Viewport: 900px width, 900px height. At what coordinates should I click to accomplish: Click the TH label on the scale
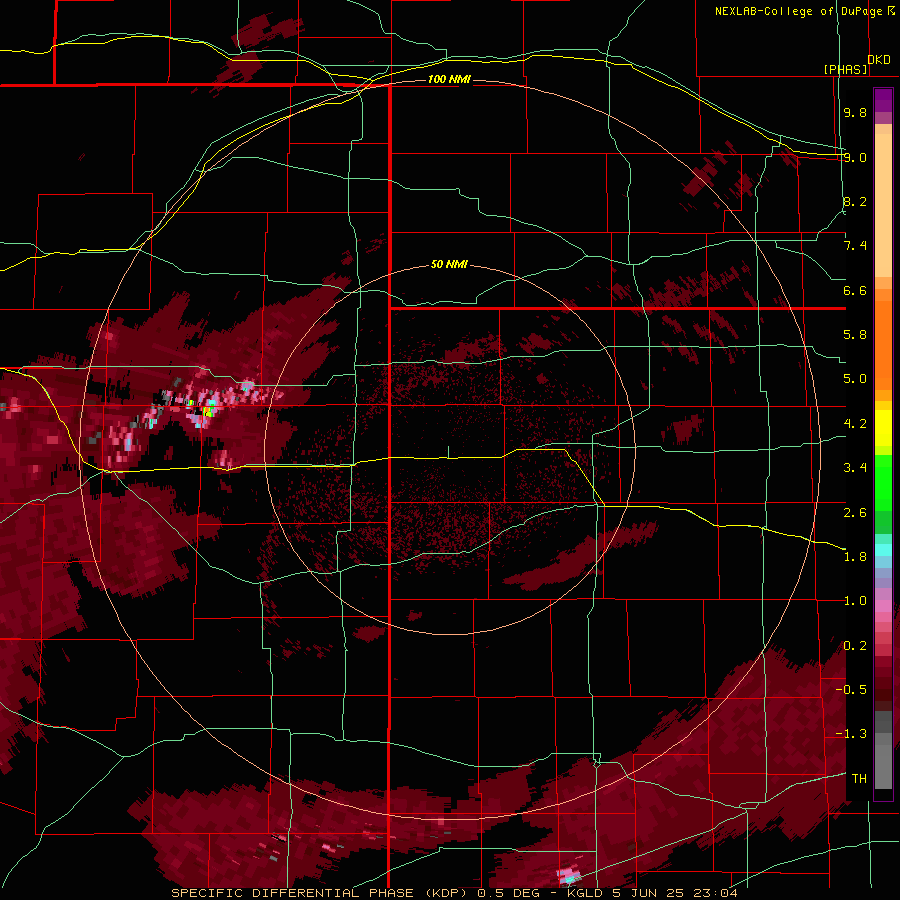[859, 778]
